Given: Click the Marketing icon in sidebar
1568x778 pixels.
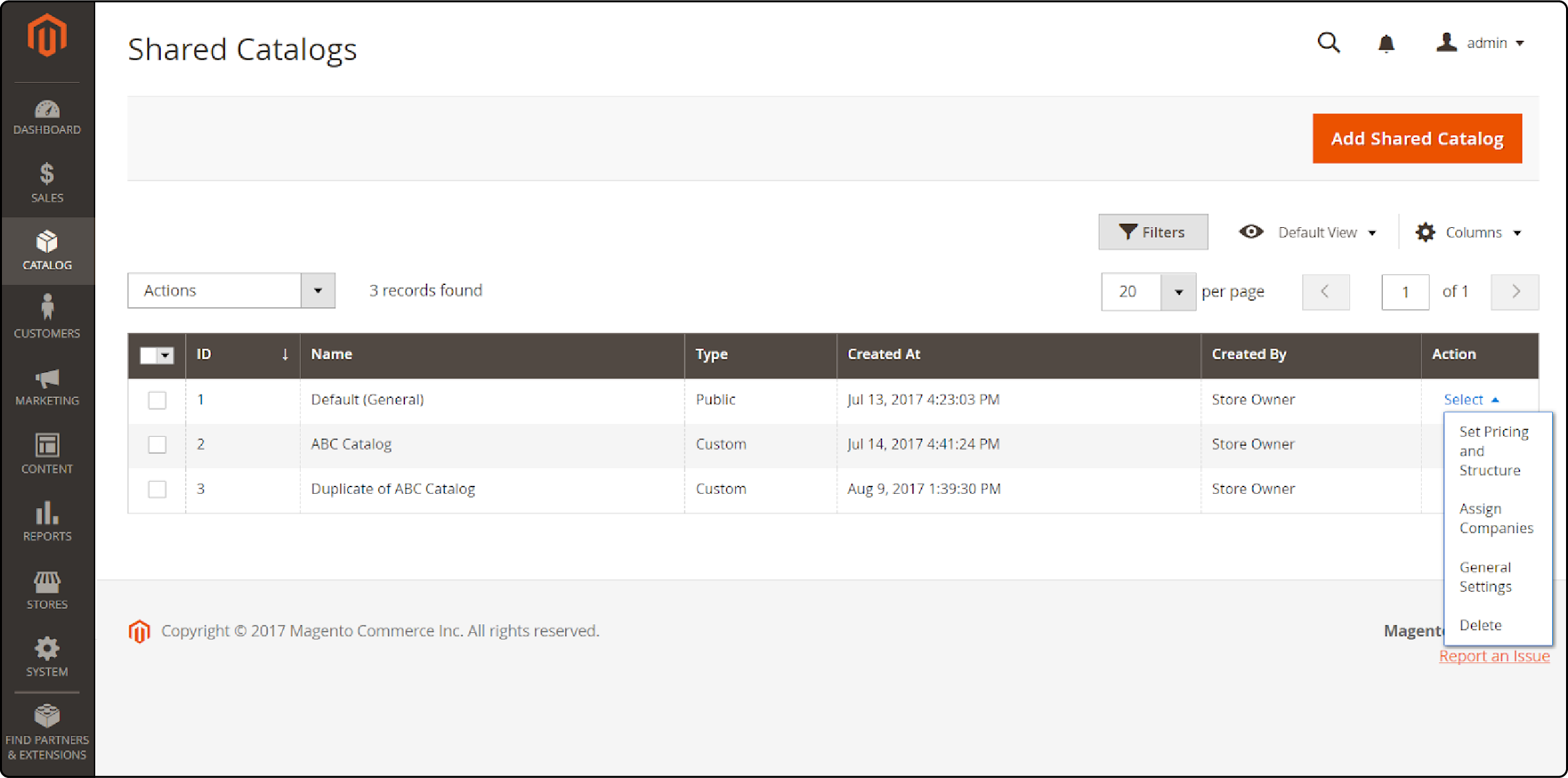Looking at the screenshot, I should tap(46, 382).
